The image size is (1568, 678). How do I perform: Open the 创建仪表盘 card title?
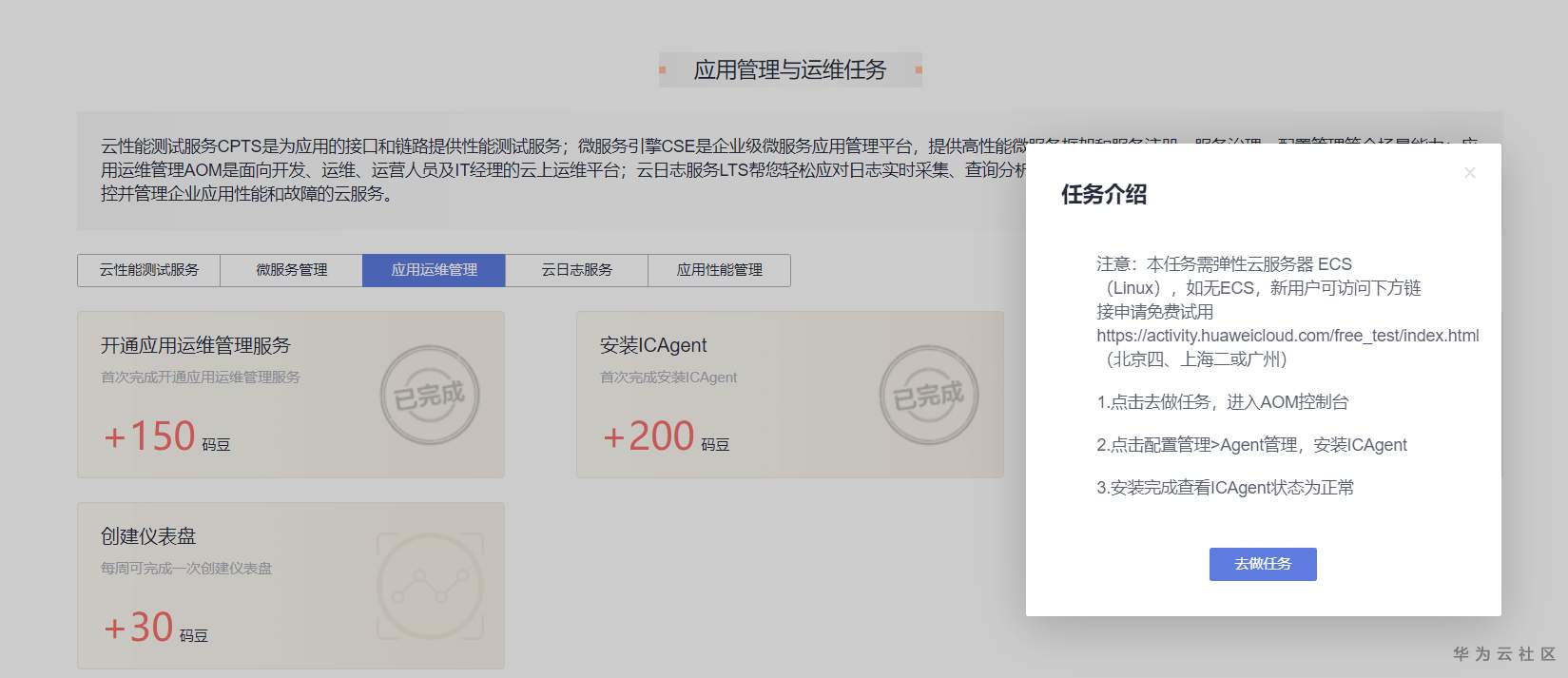click(x=148, y=536)
